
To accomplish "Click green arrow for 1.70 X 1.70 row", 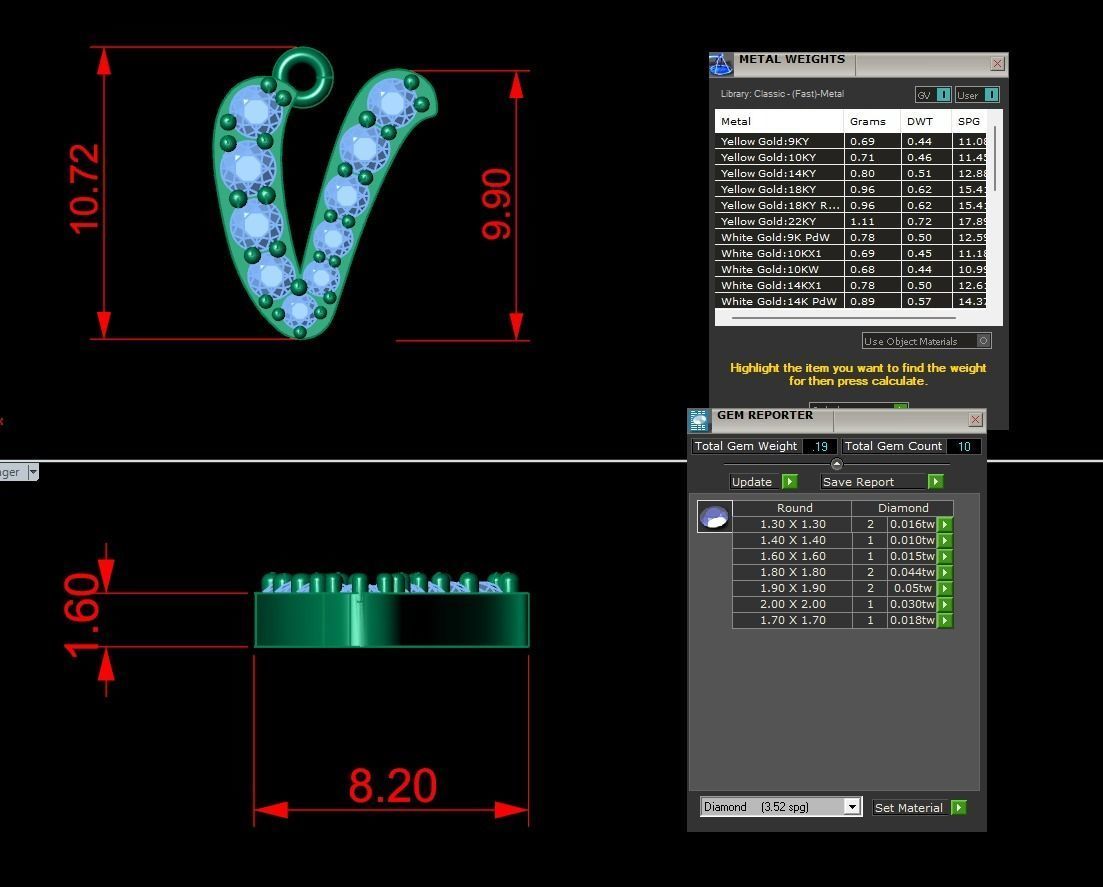I will click(945, 621).
